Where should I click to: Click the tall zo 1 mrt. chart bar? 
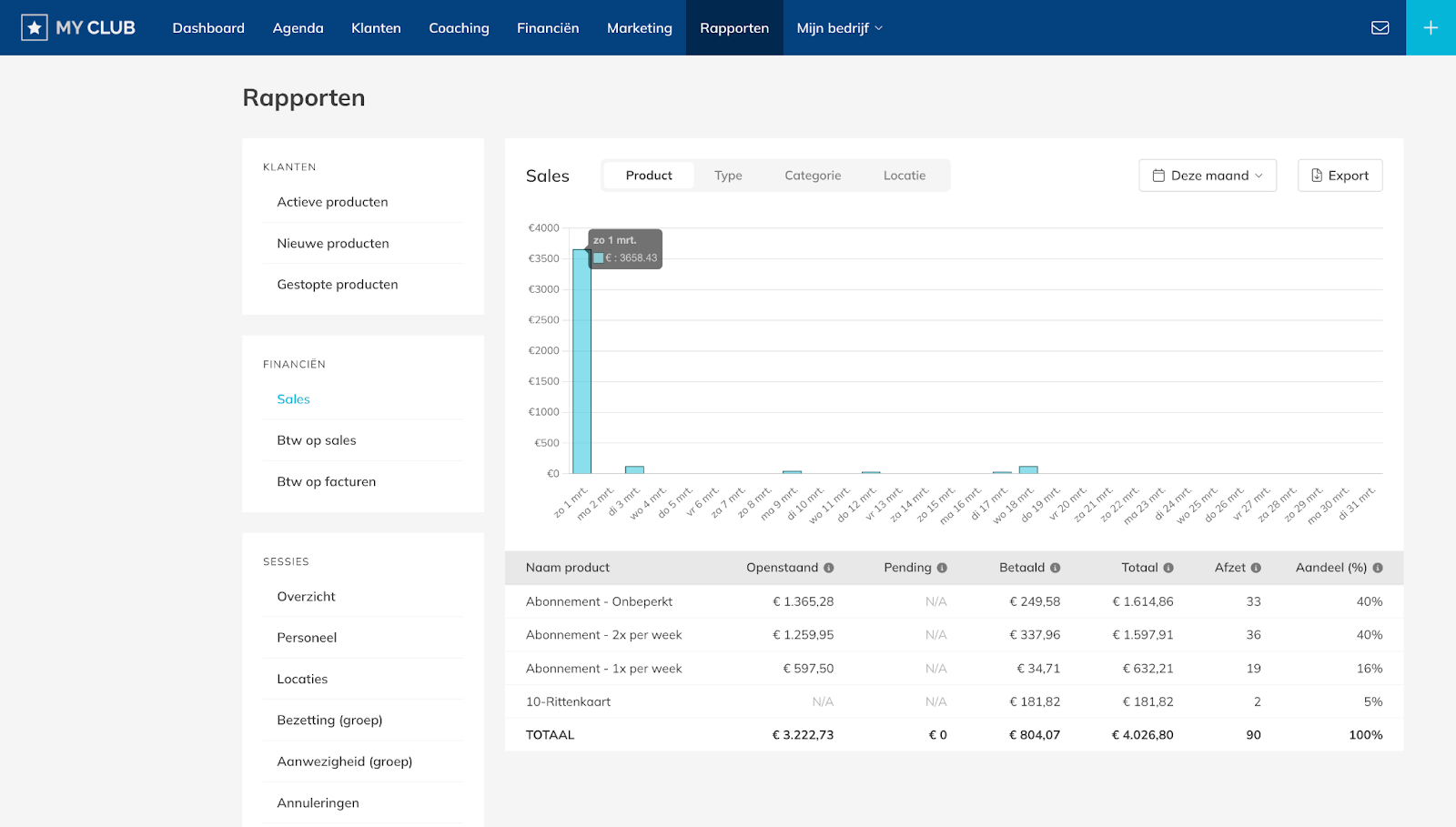point(581,364)
